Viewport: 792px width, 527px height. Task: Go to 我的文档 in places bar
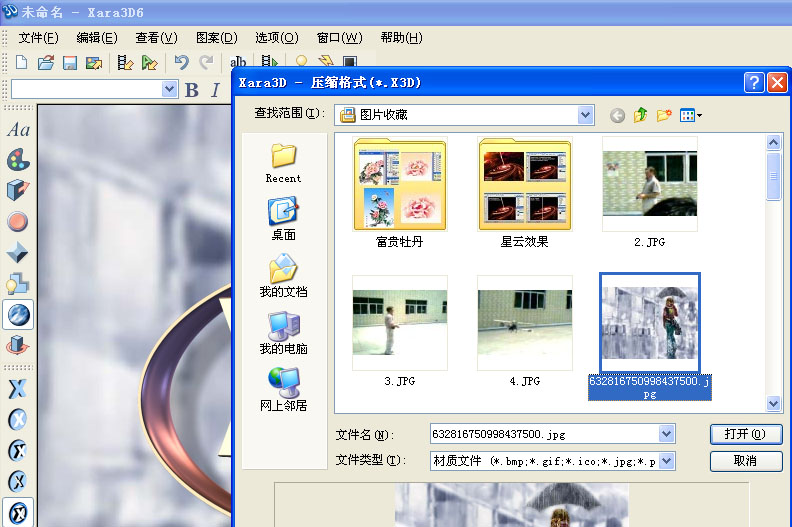point(283,276)
